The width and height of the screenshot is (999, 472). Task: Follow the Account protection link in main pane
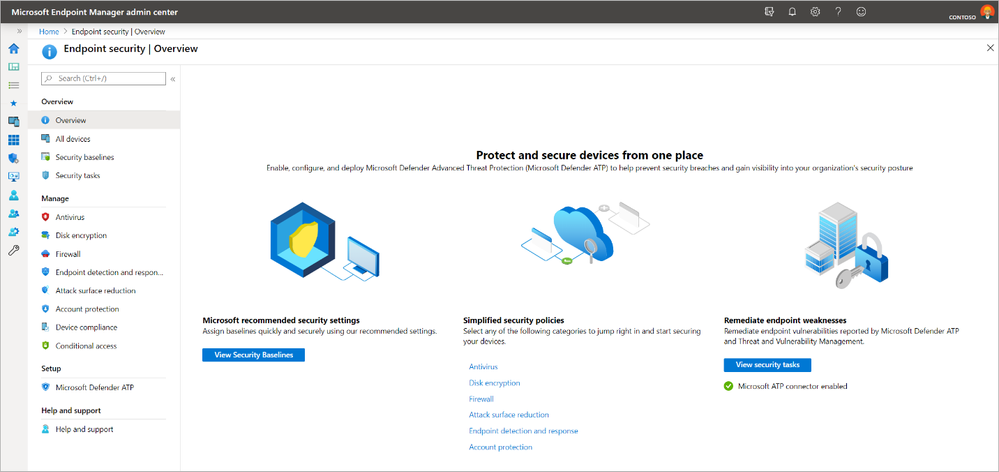point(501,447)
